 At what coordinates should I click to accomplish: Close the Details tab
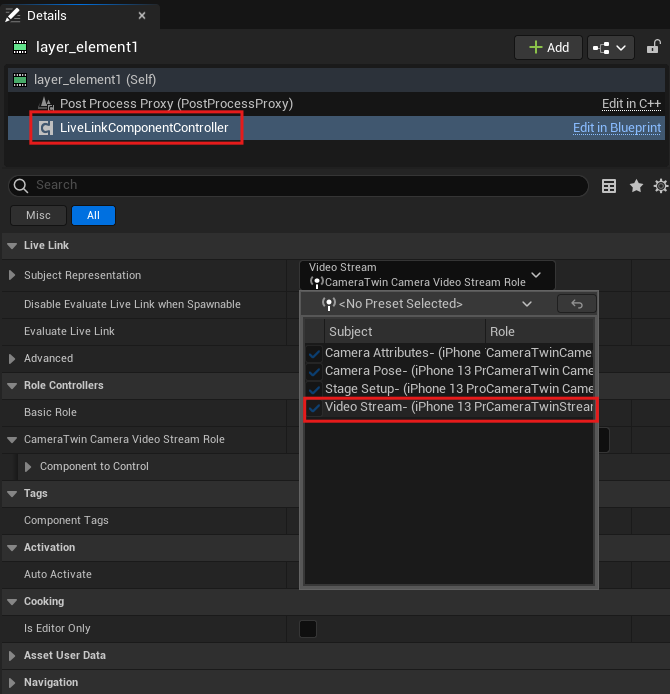click(x=142, y=16)
